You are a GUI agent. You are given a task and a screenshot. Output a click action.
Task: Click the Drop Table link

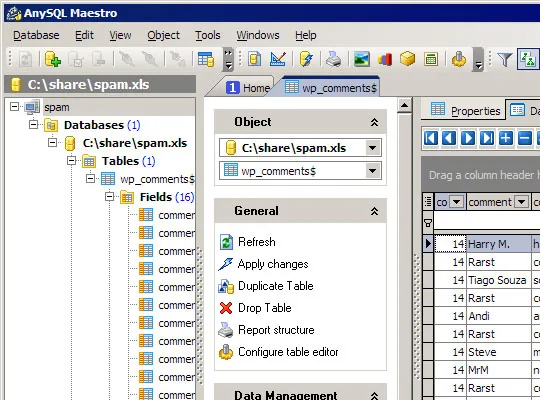click(x=264, y=308)
